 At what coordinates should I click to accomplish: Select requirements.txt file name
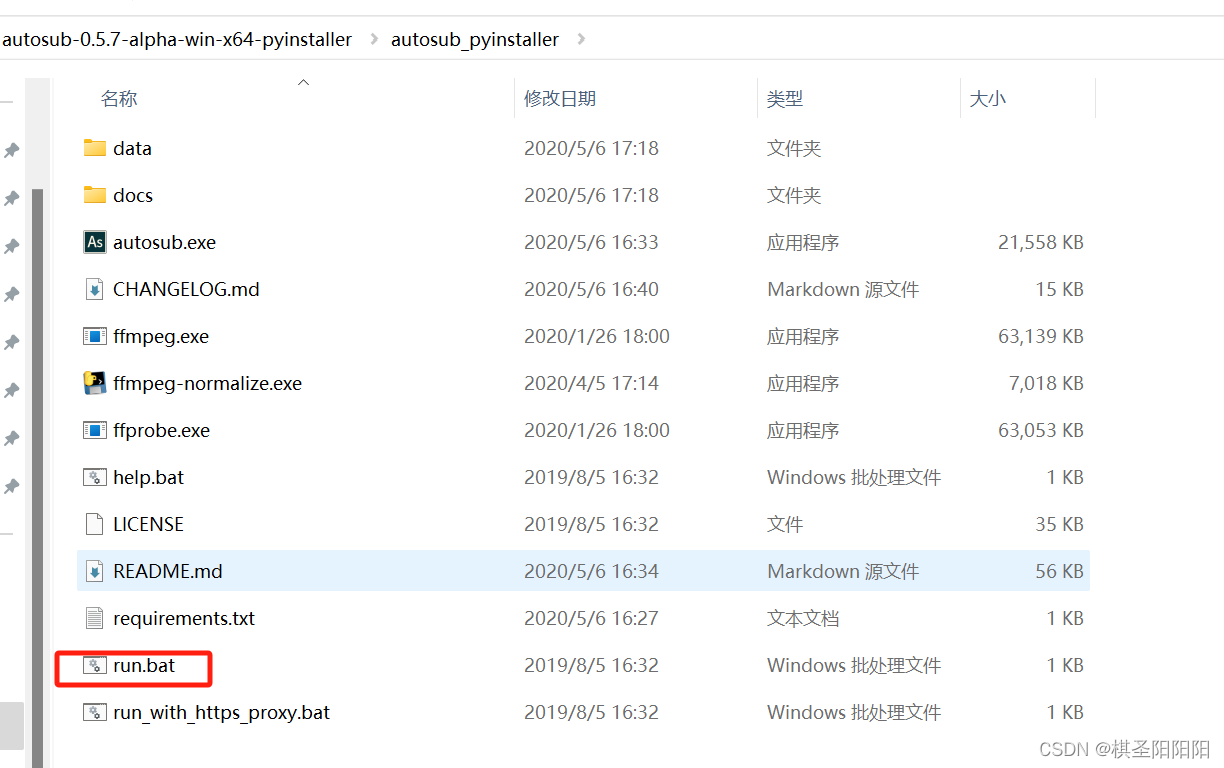point(184,618)
